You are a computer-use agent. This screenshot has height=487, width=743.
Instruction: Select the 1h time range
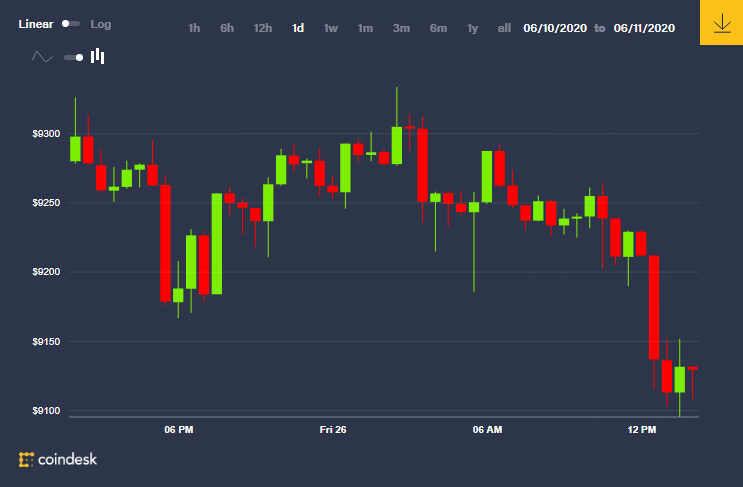click(194, 28)
